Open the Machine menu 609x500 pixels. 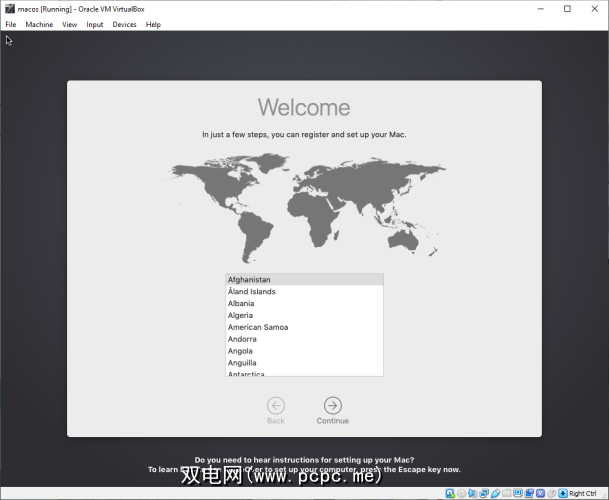(39, 24)
